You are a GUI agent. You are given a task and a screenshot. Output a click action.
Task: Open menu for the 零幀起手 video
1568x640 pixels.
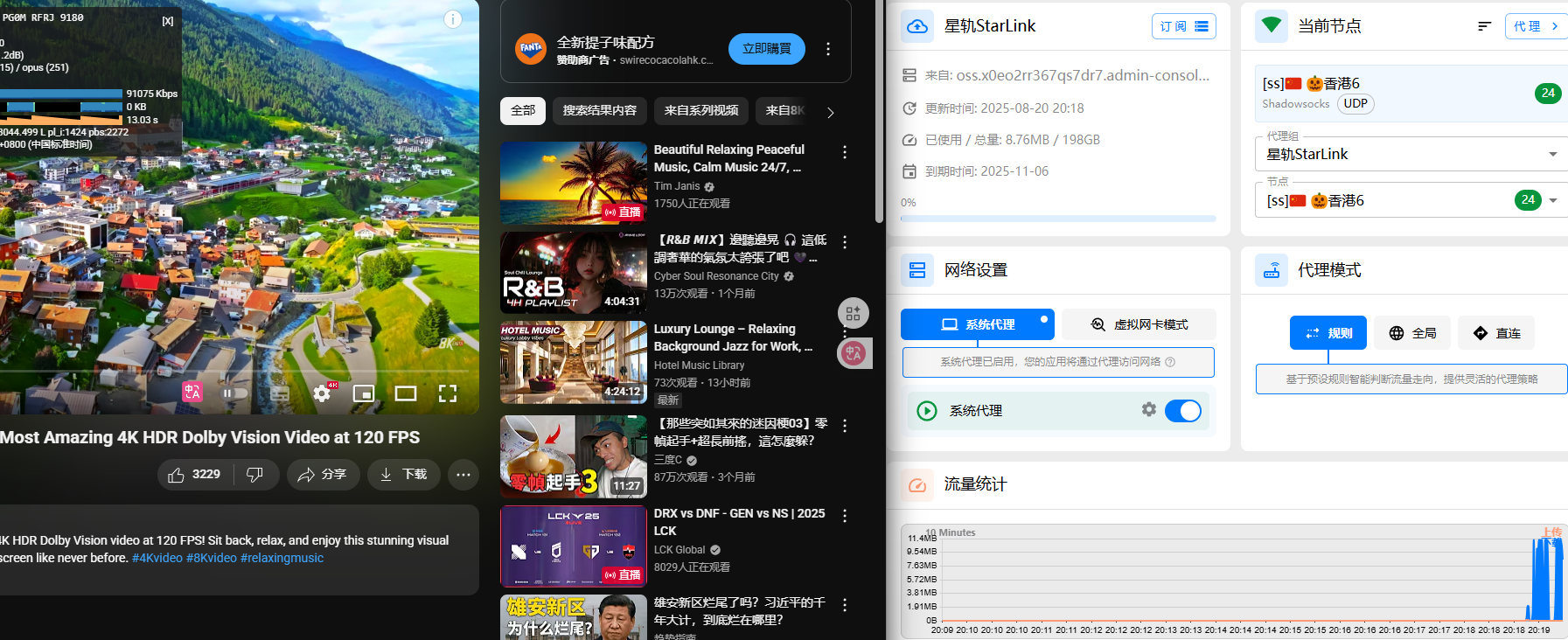pyautogui.click(x=845, y=426)
